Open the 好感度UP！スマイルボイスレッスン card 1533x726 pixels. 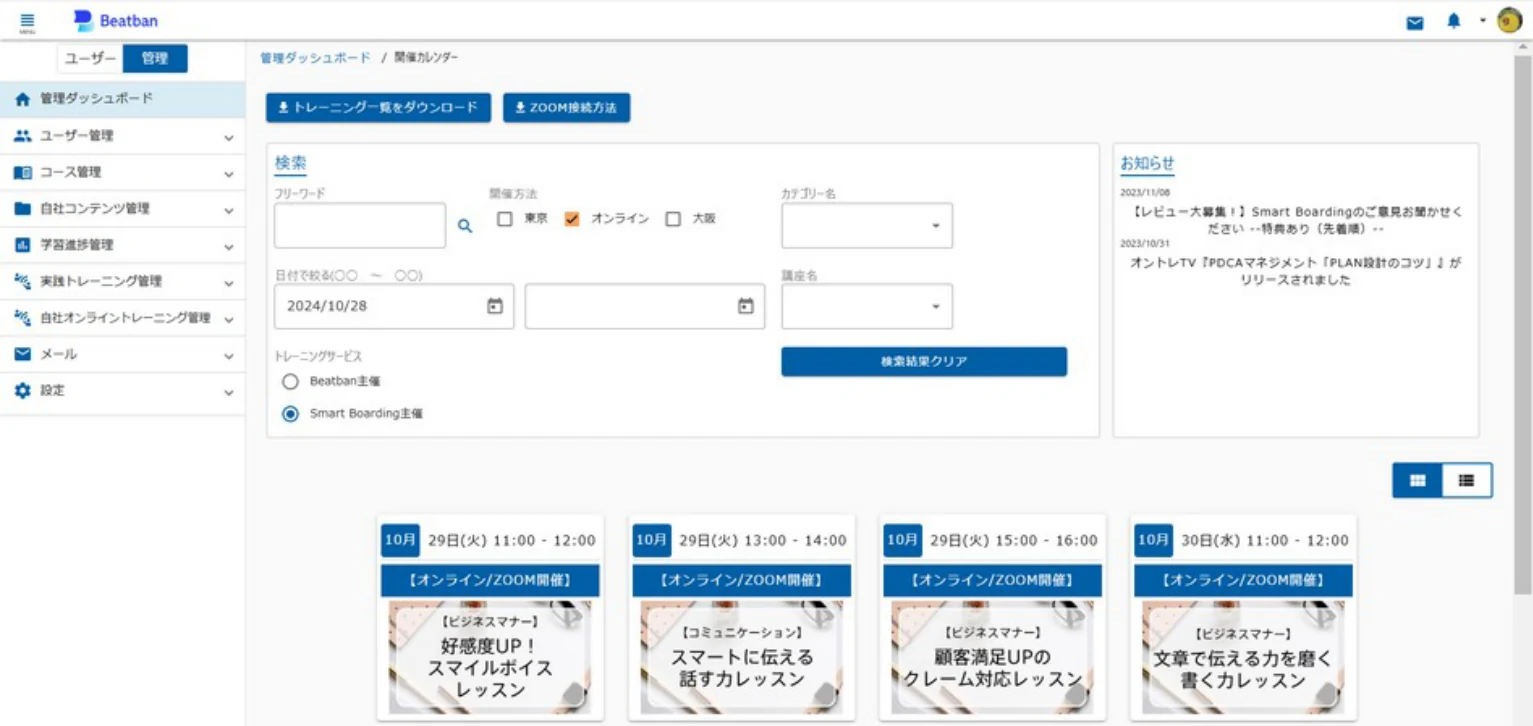(490, 617)
